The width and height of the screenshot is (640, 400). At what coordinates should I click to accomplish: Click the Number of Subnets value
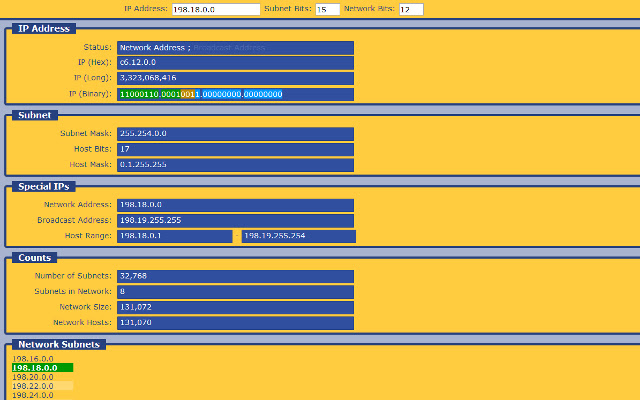pos(235,276)
